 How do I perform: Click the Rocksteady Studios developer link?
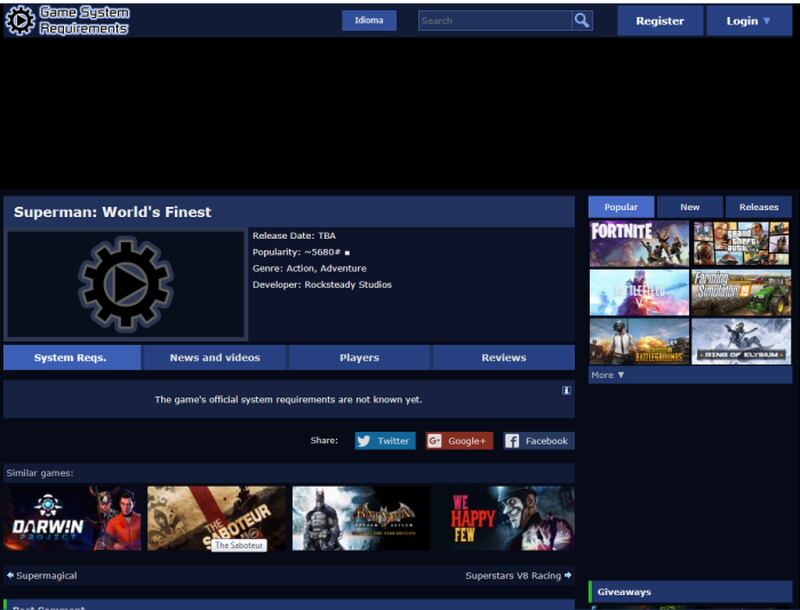(348, 285)
